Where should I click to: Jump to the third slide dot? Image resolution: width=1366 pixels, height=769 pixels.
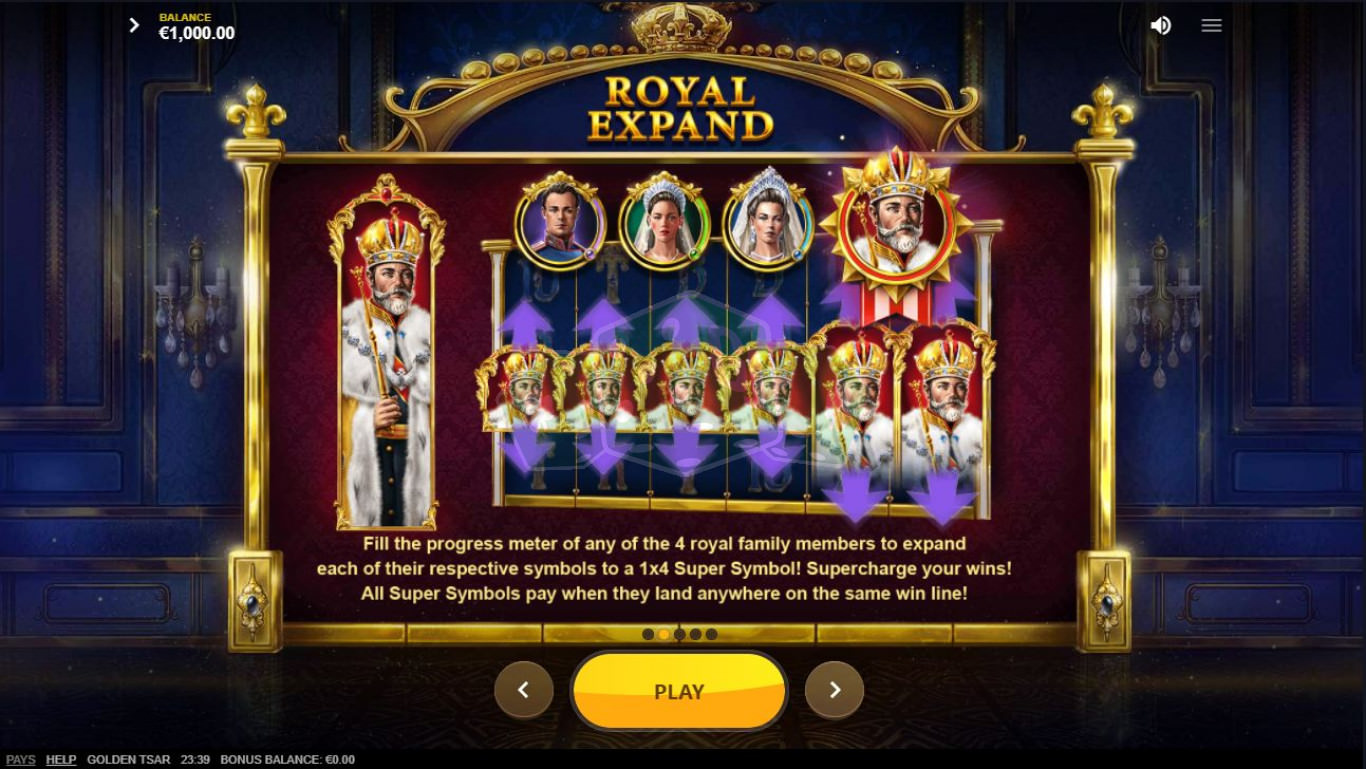pyautogui.click(x=680, y=634)
